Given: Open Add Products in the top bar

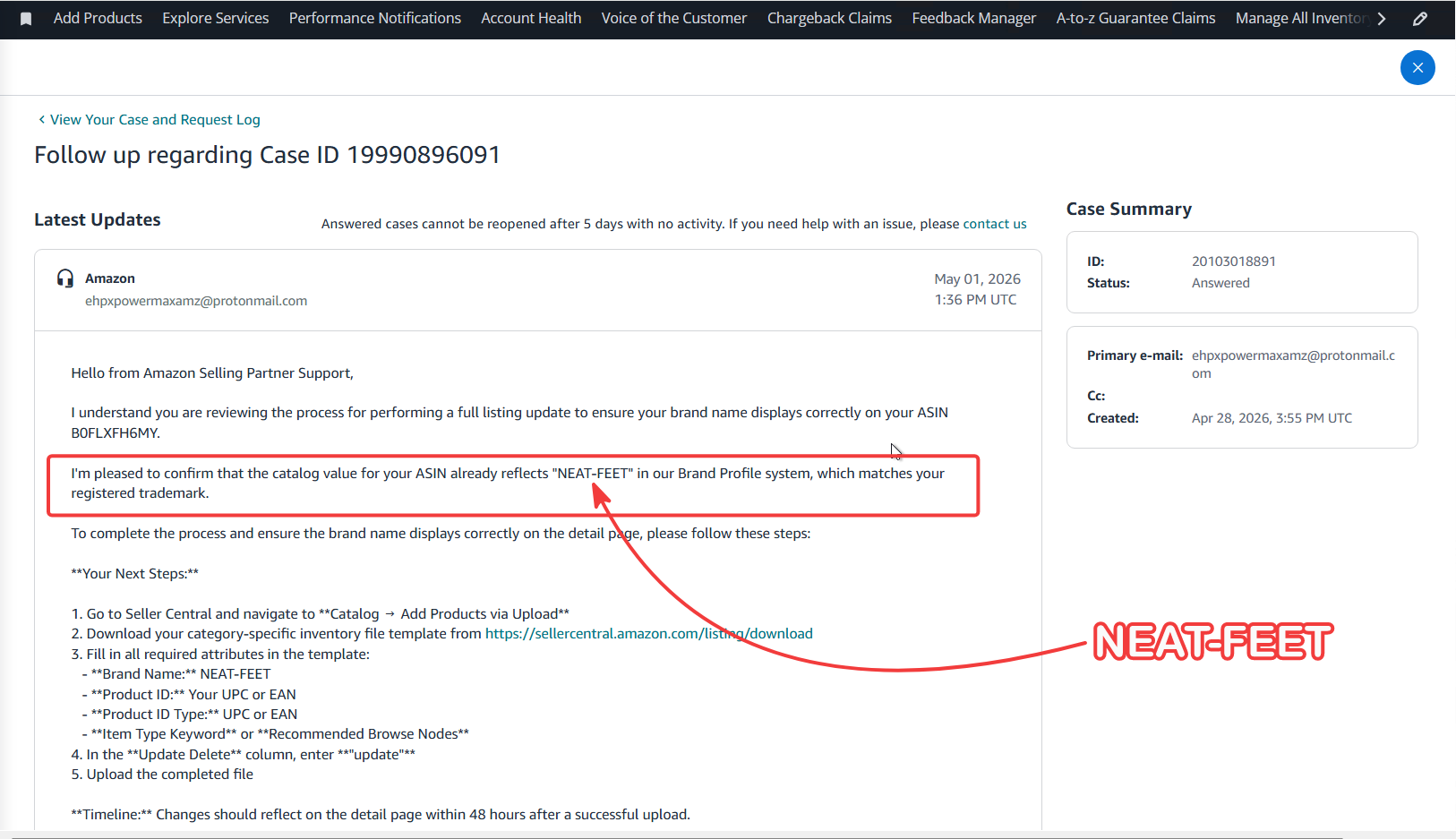Looking at the screenshot, I should pos(98,18).
